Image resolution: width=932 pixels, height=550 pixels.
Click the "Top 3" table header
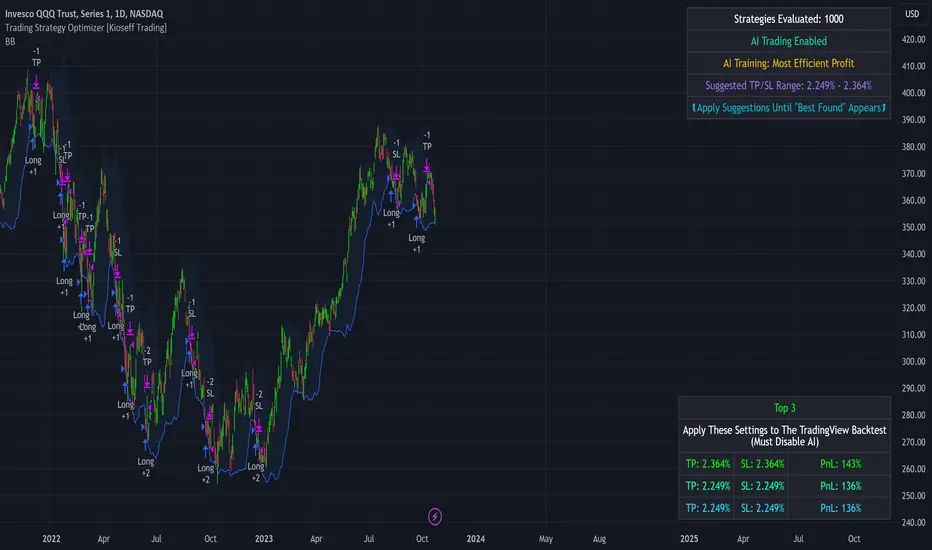pos(783,408)
